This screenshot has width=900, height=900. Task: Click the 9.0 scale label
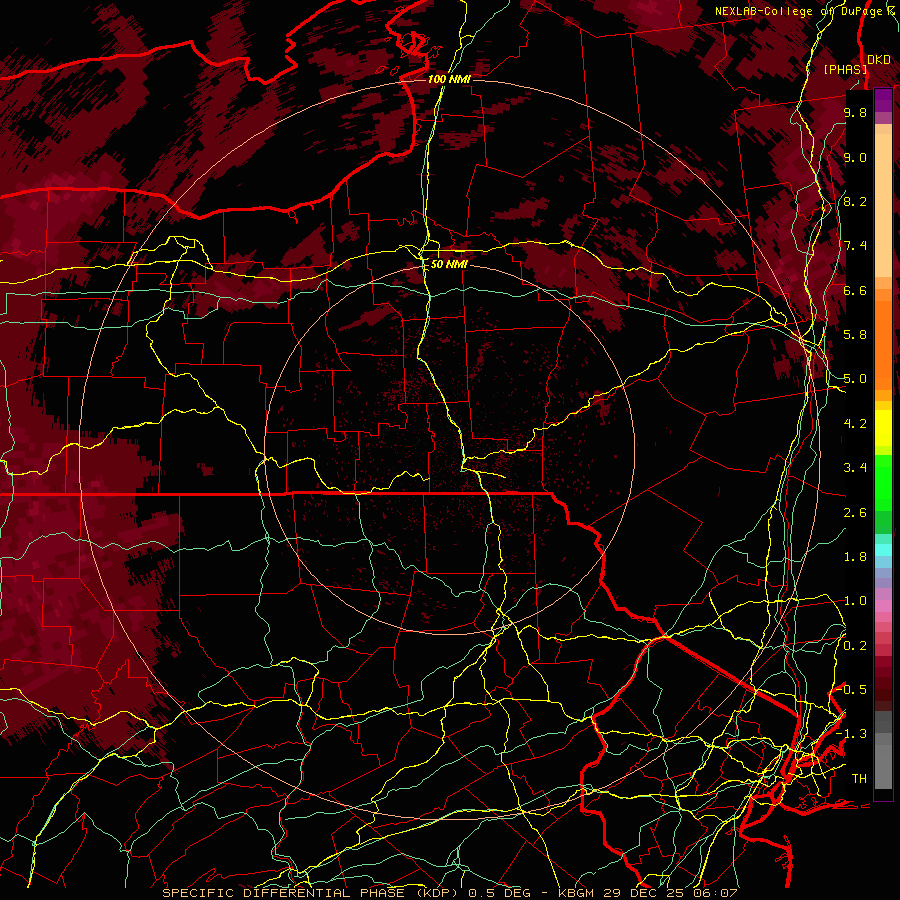click(x=855, y=157)
